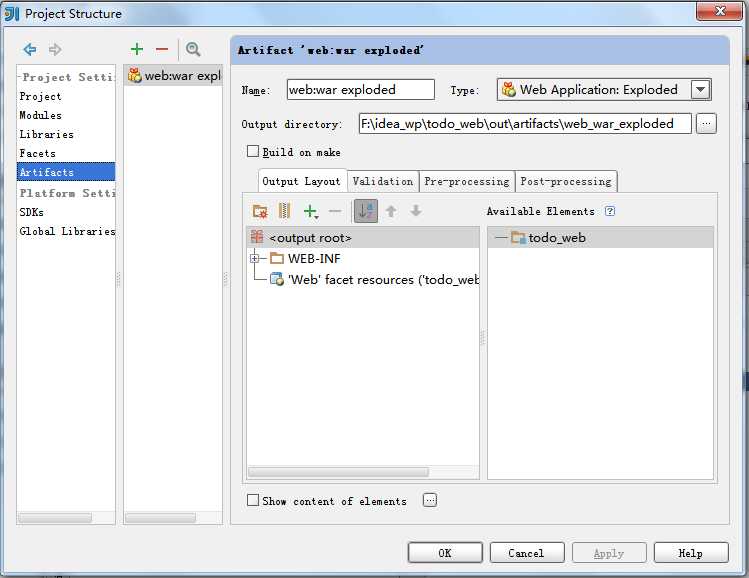Add a new artifact with green plus
The width and height of the screenshot is (749, 578).
(x=137, y=49)
